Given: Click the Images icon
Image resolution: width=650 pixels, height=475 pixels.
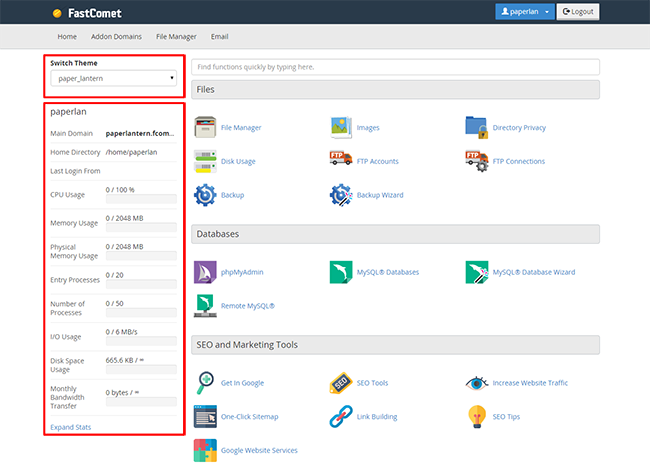Looking at the screenshot, I should [341, 128].
